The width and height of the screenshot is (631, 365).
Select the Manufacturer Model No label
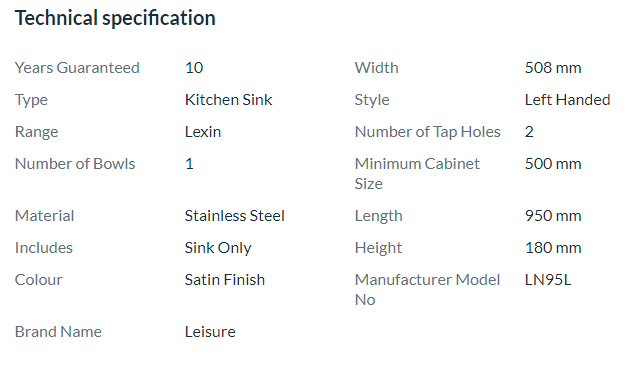(x=427, y=290)
